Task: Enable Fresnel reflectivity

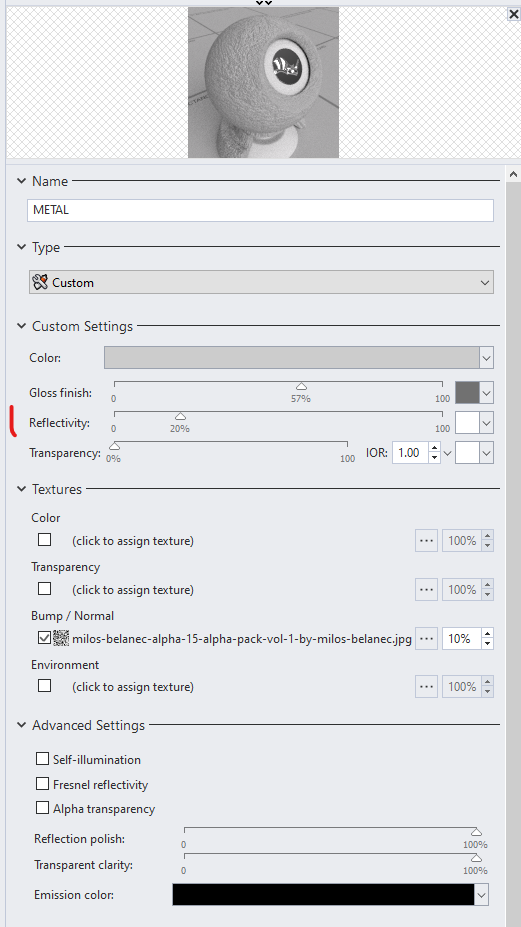Action: [43, 784]
